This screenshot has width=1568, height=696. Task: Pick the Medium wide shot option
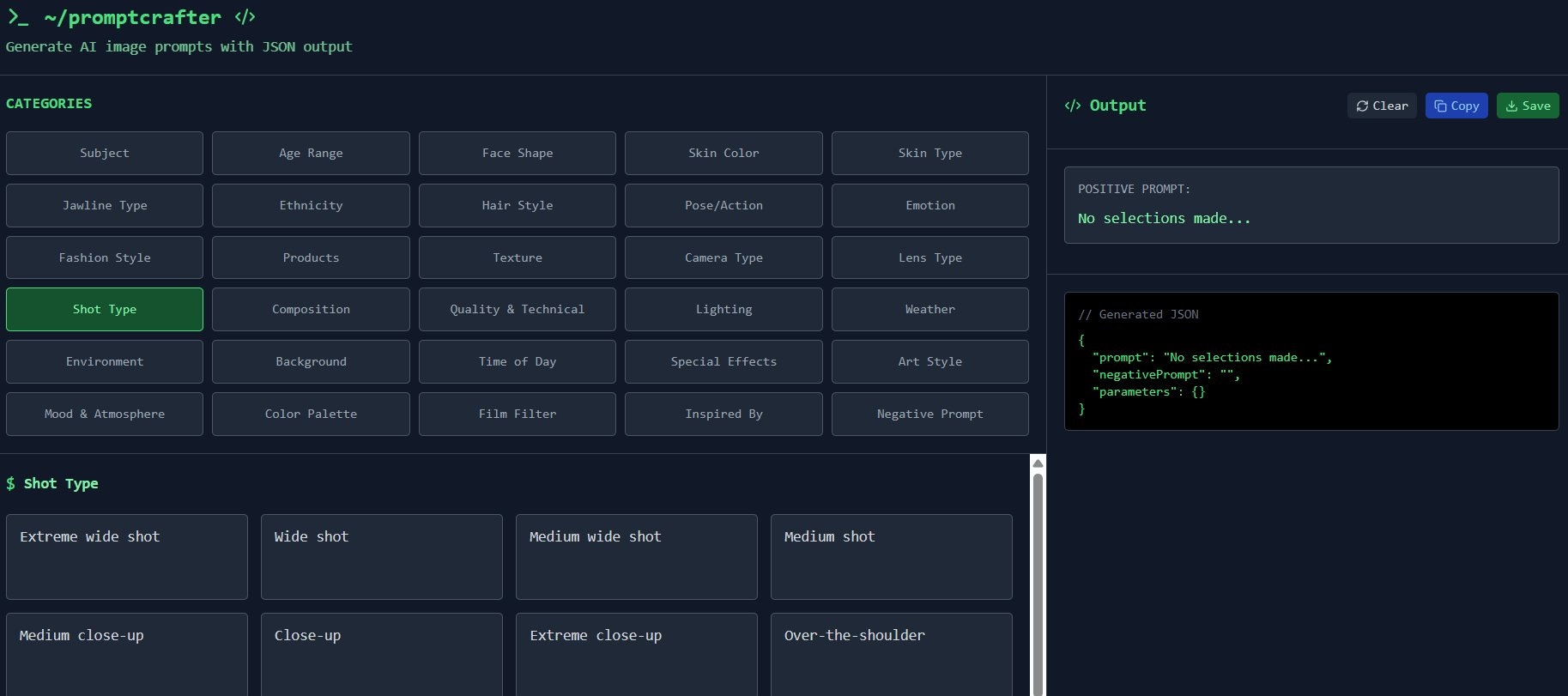pos(637,557)
